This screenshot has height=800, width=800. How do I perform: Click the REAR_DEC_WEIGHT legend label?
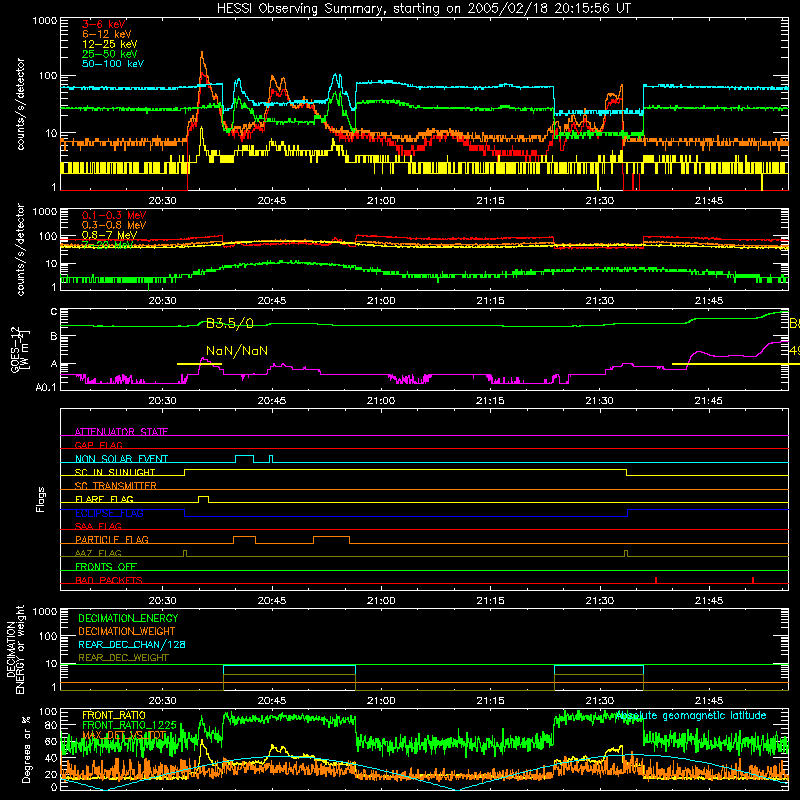[x=123, y=658]
